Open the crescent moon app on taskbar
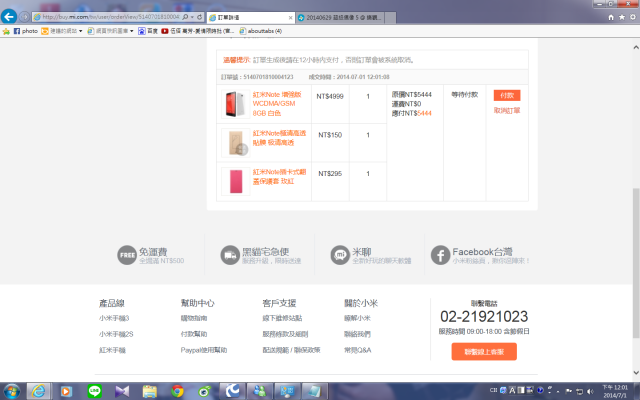Screen dimensions: 640x400 232,391
